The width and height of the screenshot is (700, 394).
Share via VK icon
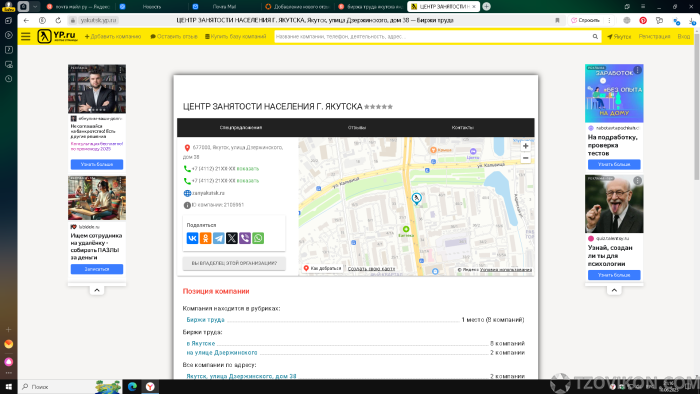pyautogui.click(x=192, y=238)
